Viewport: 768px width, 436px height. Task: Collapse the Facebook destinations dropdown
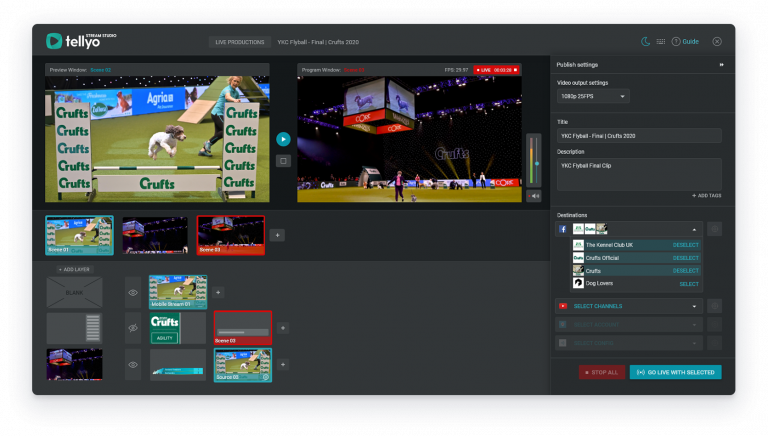click(x=694, y=229)
